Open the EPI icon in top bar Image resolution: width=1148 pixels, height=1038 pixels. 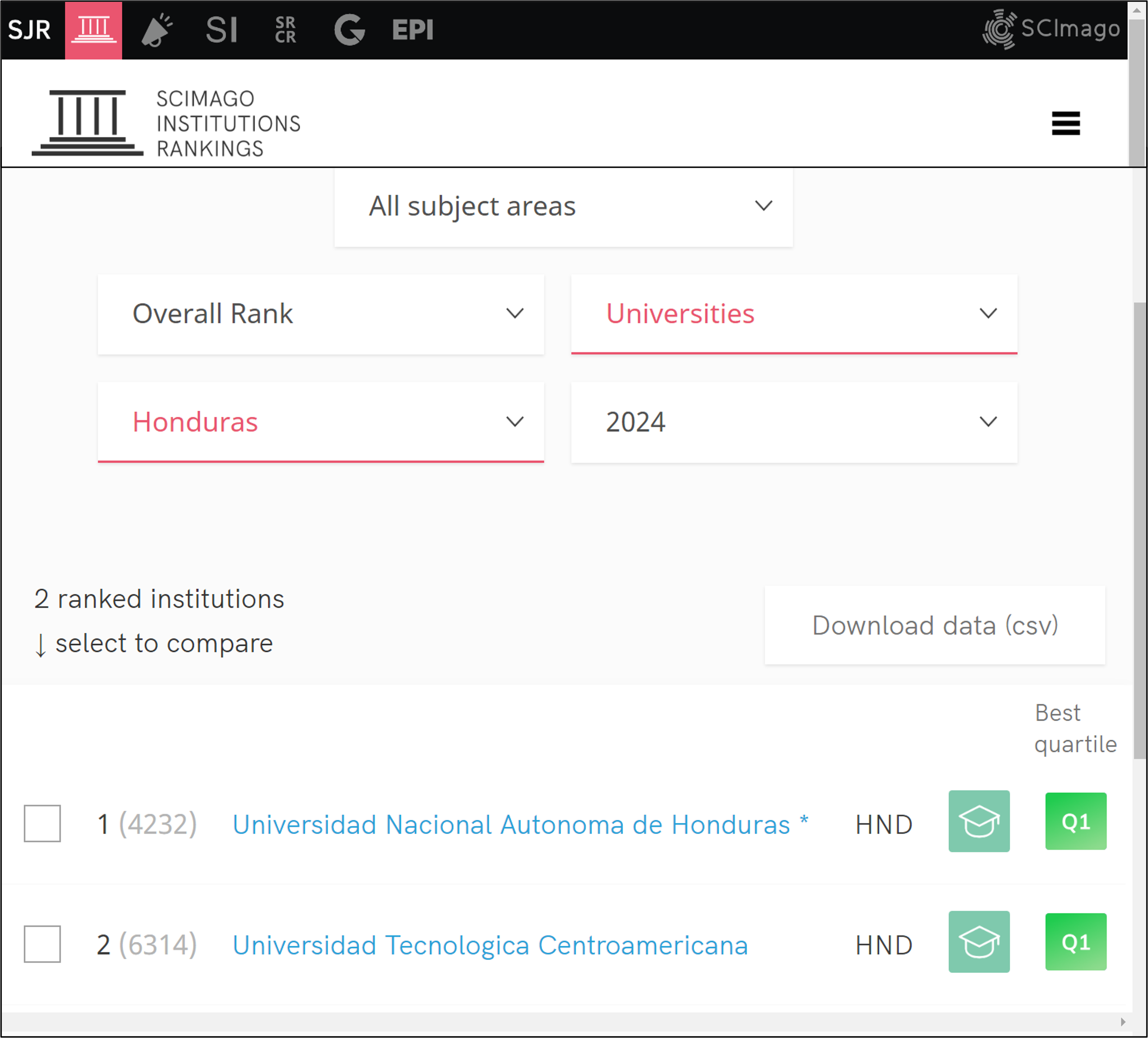(x=413, y=29)
